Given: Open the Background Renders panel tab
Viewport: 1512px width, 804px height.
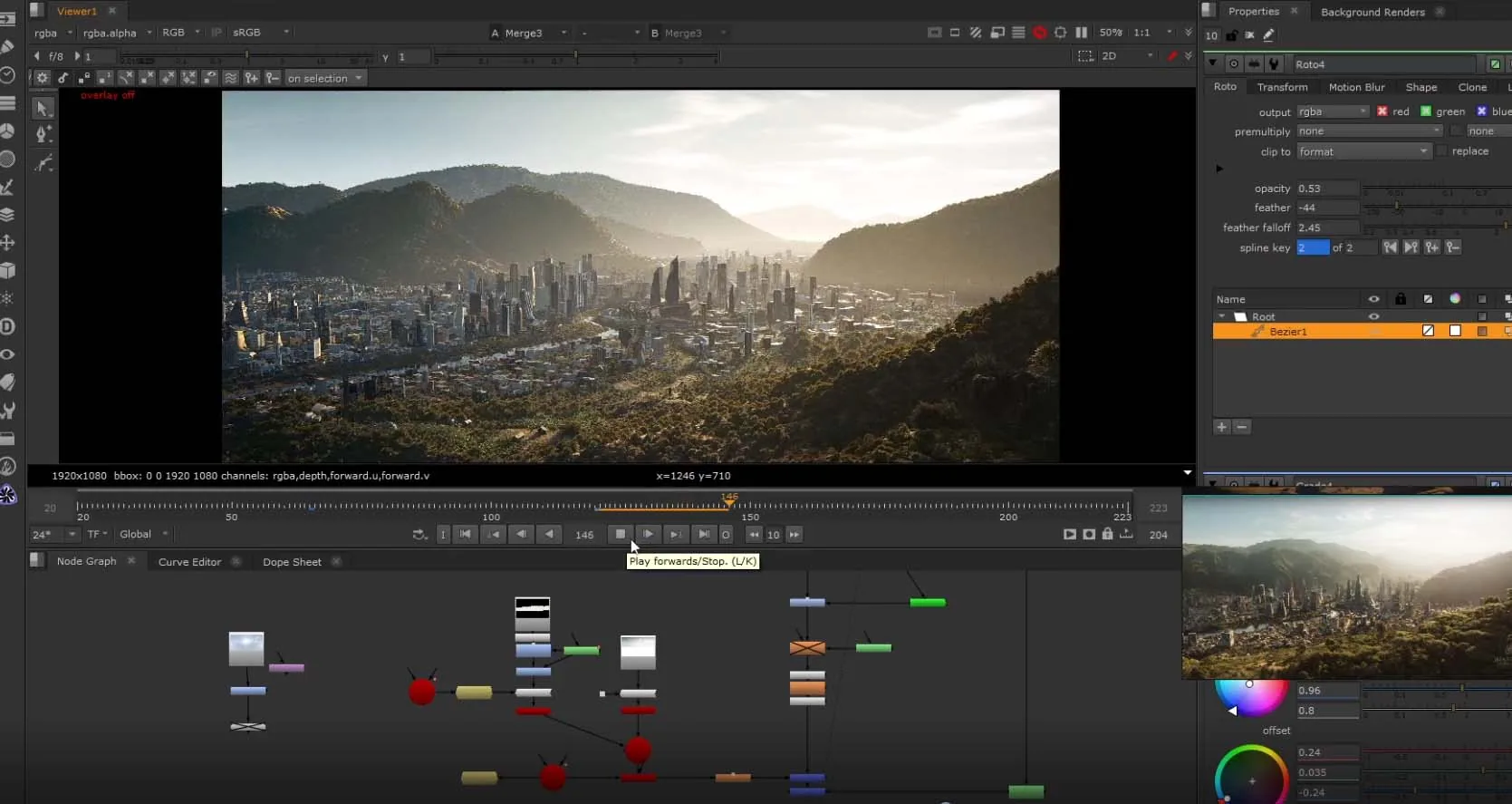Looking at the screenshot, I should (1372, 12).
